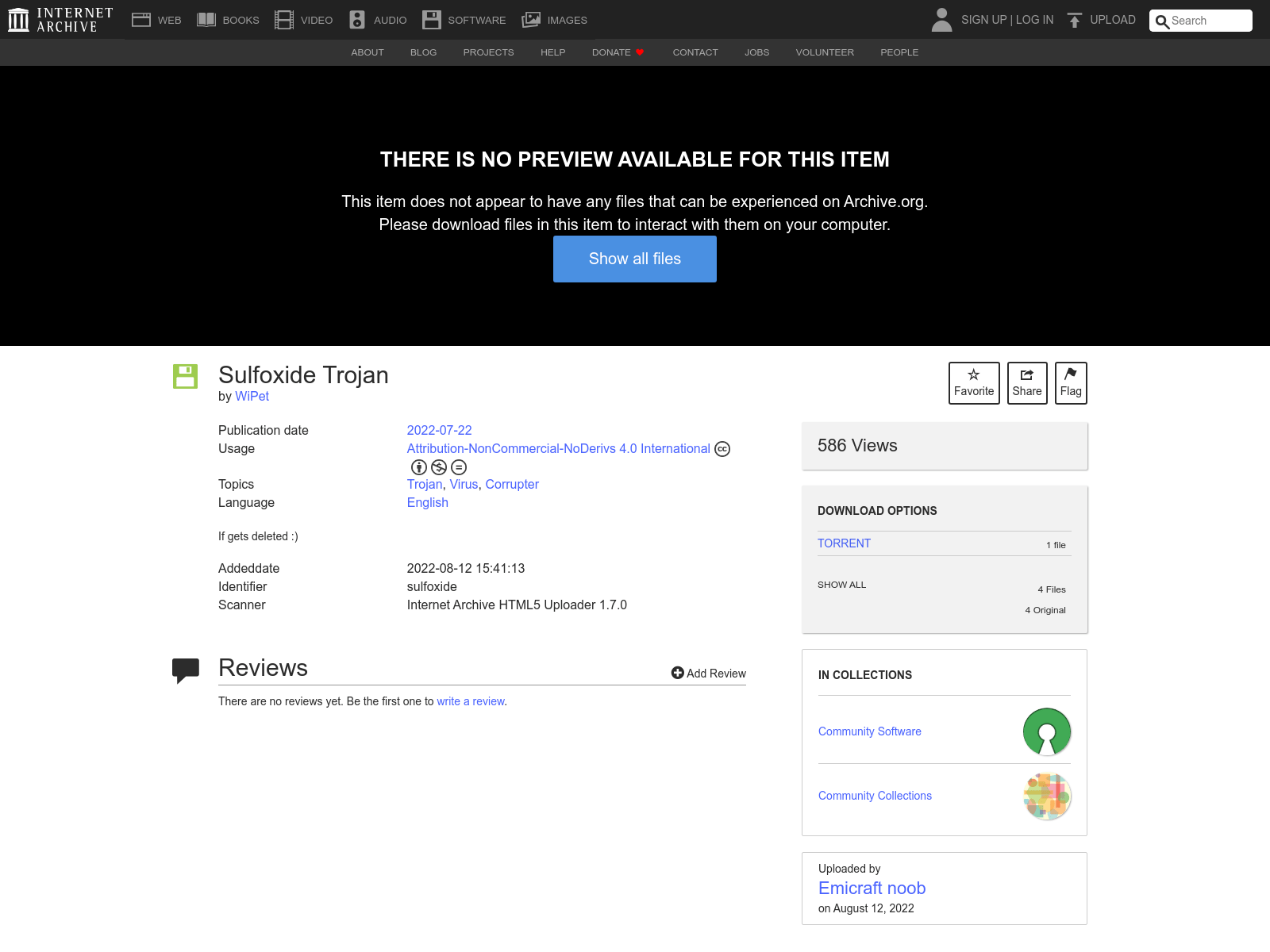Viewport: 1270px width, 952px height.
Task: Open the Software floppy disk icon
Action: [x=432, y=20]
